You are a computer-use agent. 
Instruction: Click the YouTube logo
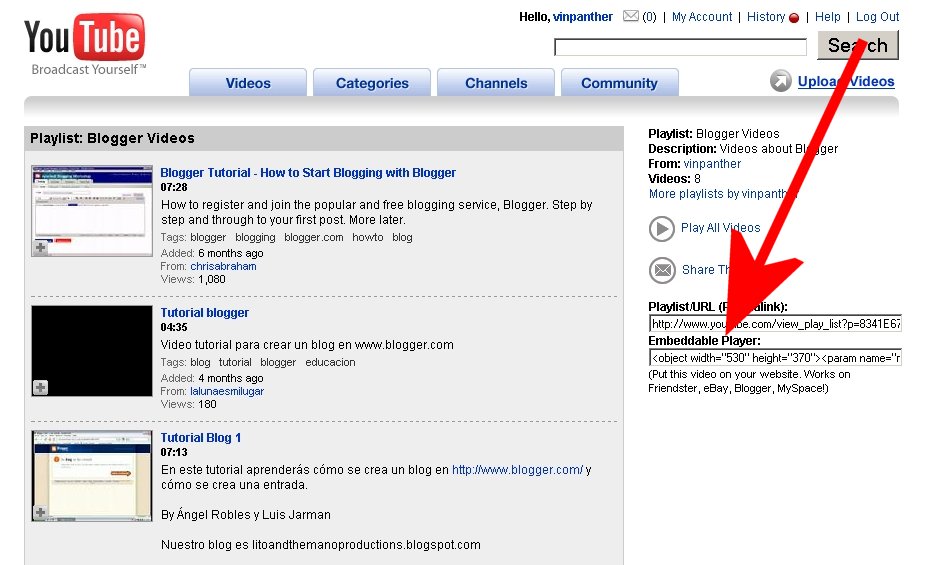[x=84, y=45]
